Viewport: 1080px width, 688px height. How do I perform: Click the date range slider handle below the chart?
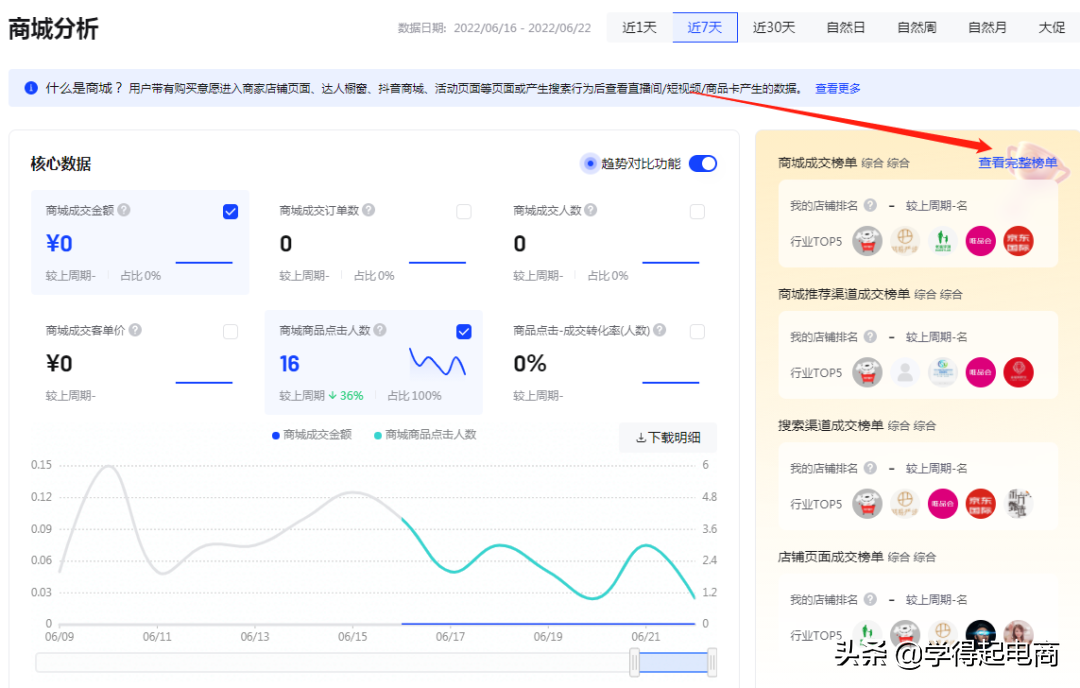coord(635,662)
